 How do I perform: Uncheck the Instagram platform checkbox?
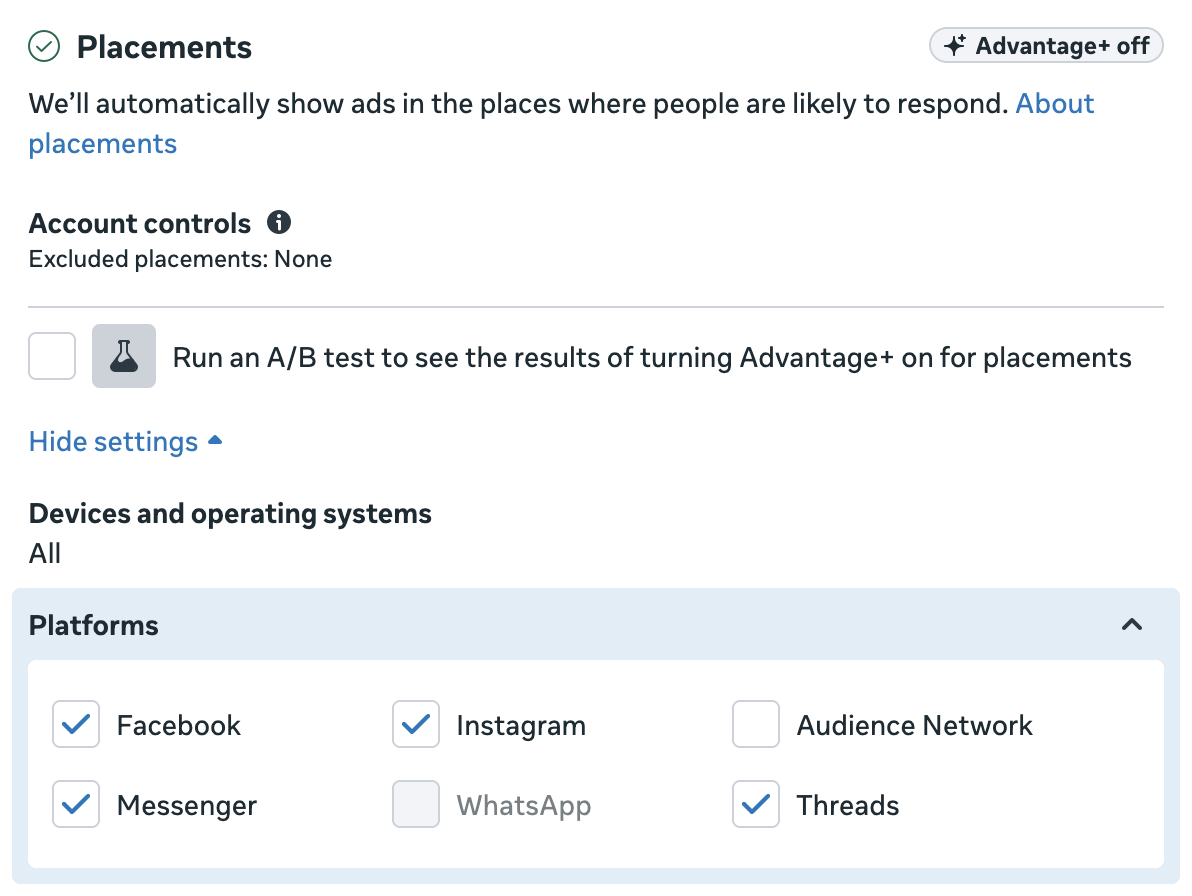(x=416, y=725)
